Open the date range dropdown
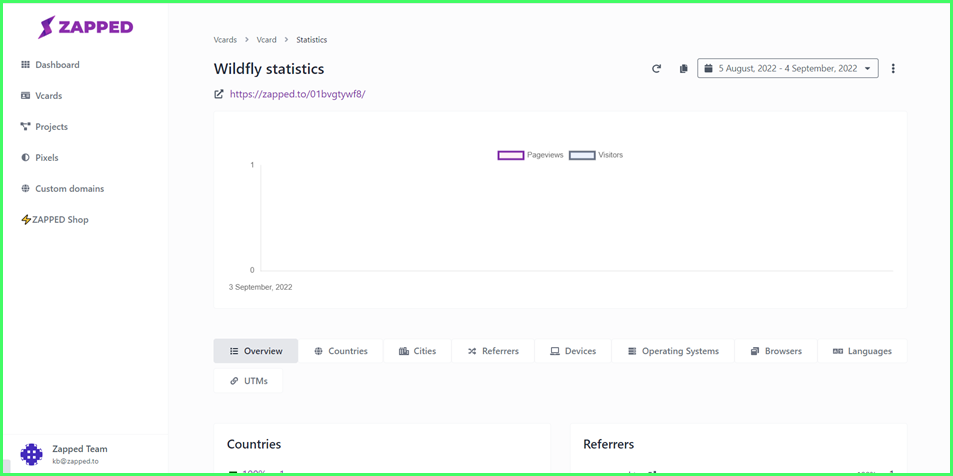The image size is (953, 476). tap(788, 69)
